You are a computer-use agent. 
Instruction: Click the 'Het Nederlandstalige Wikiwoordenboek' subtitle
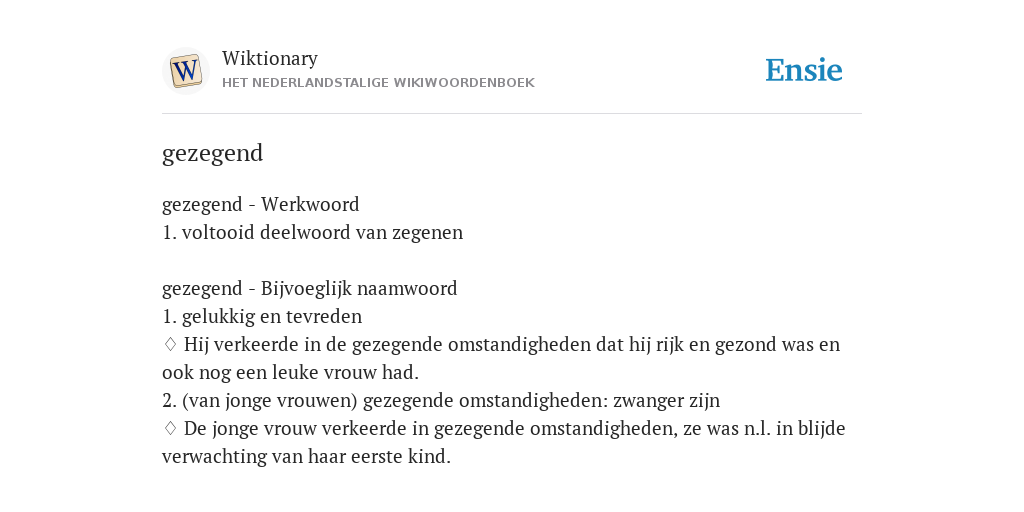point(378,83)
